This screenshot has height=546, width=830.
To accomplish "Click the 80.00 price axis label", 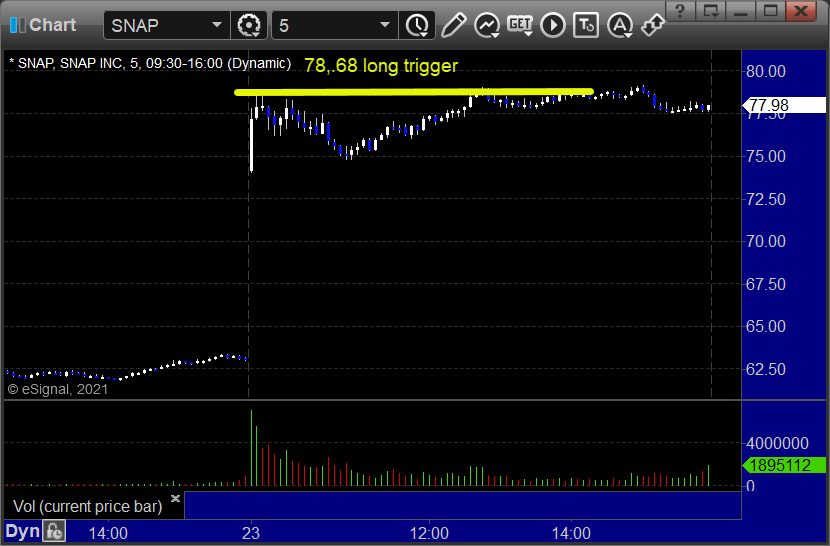I will pos(765,71).
